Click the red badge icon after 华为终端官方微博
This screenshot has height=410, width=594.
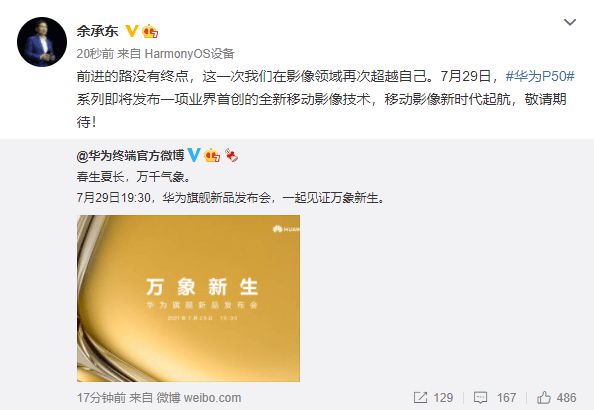pyautogui.click(x=231, y=155)
